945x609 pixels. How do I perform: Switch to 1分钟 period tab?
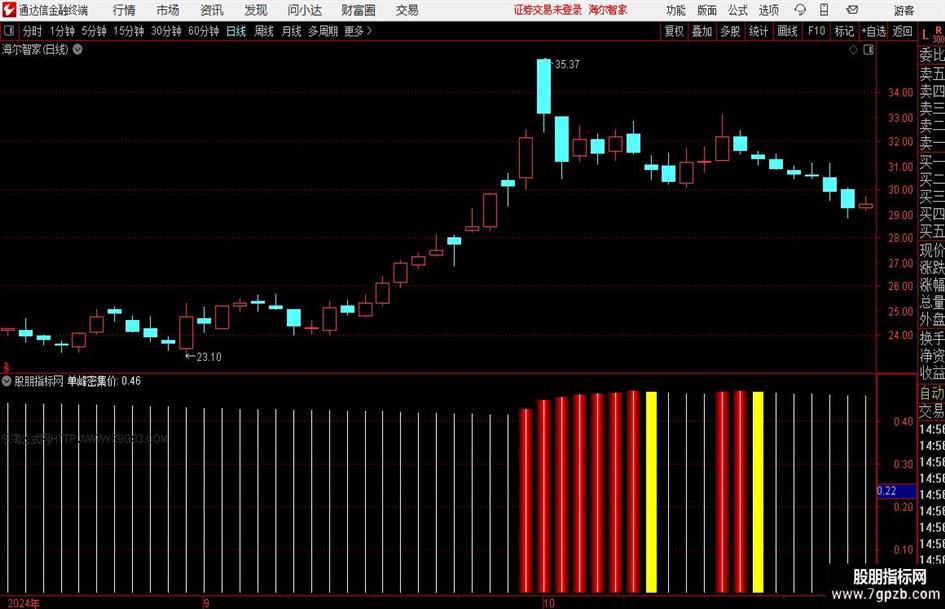[62, 31]
